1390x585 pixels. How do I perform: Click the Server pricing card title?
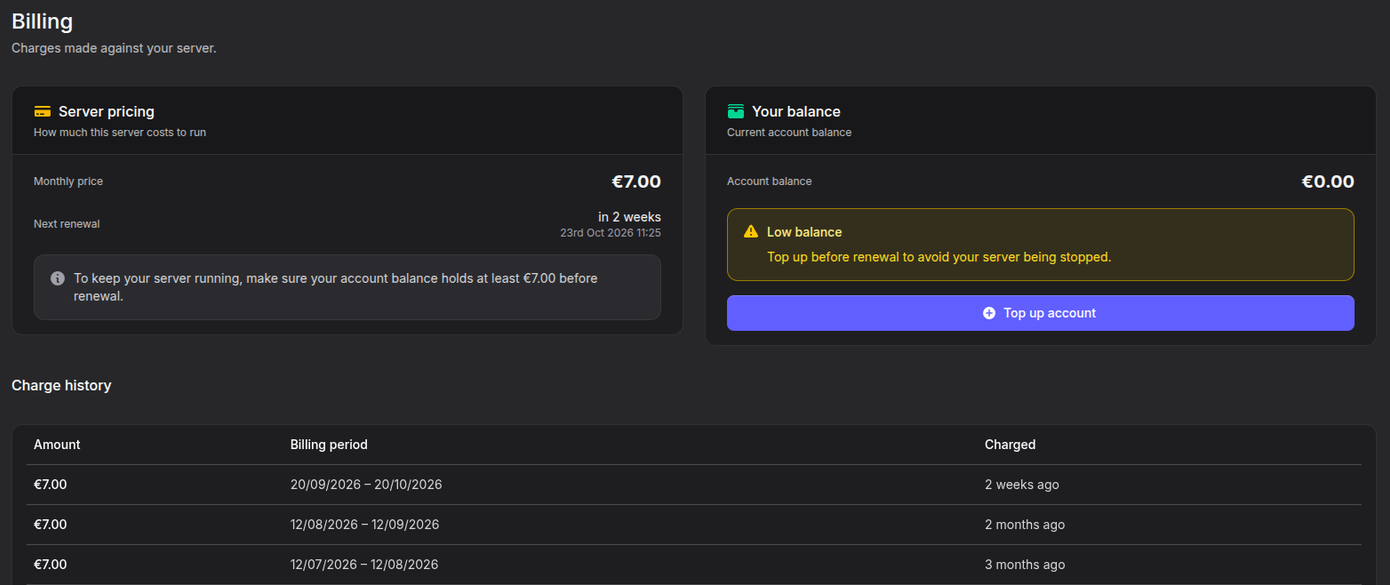pyautogui.click(x=106, y=112)
